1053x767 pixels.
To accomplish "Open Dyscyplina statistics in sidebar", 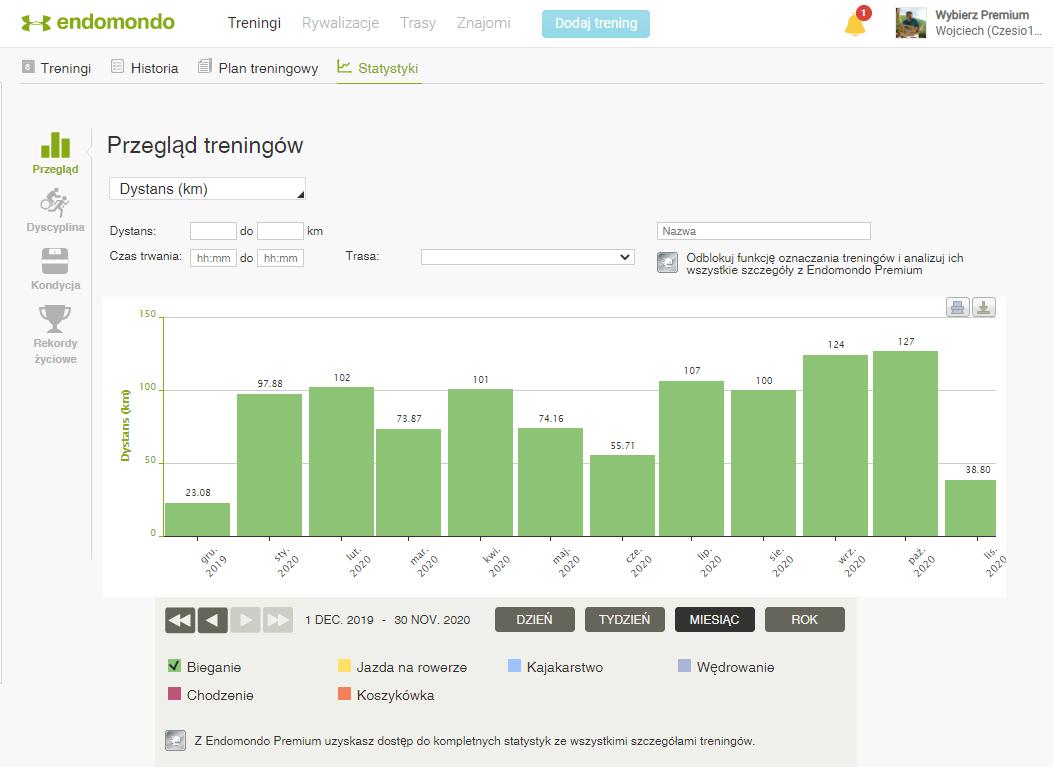I will click(x=55, y=211).
